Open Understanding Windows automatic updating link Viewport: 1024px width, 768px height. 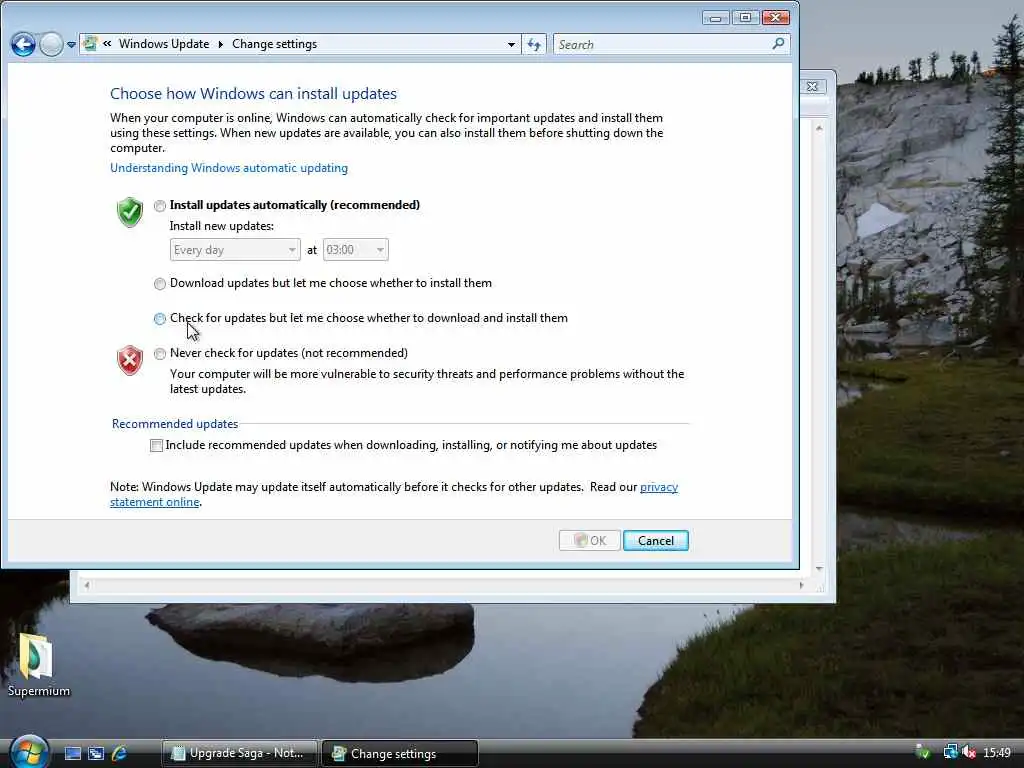tap(229, 168)
